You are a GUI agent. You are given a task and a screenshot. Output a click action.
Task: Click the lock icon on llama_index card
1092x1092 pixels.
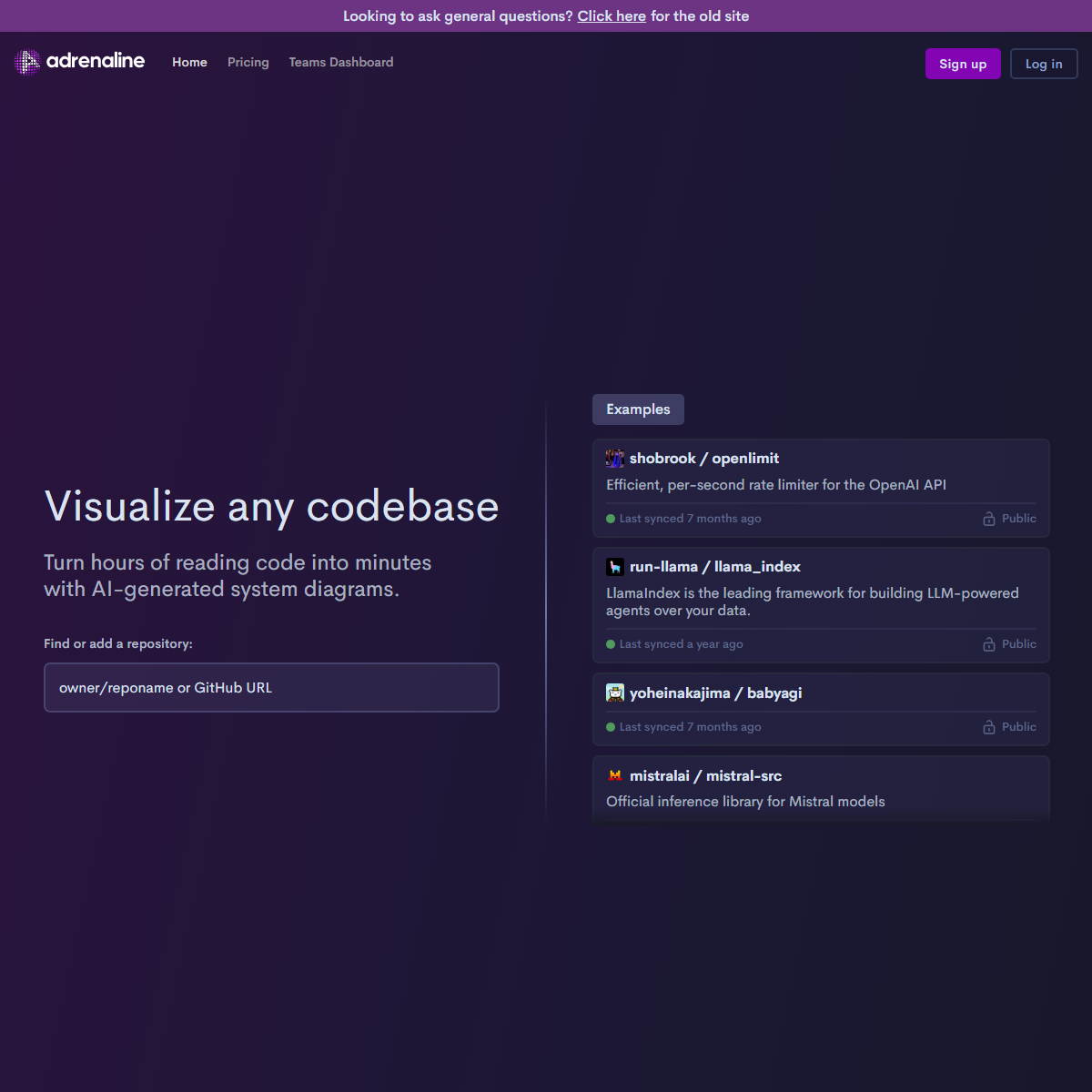point(989,644)
